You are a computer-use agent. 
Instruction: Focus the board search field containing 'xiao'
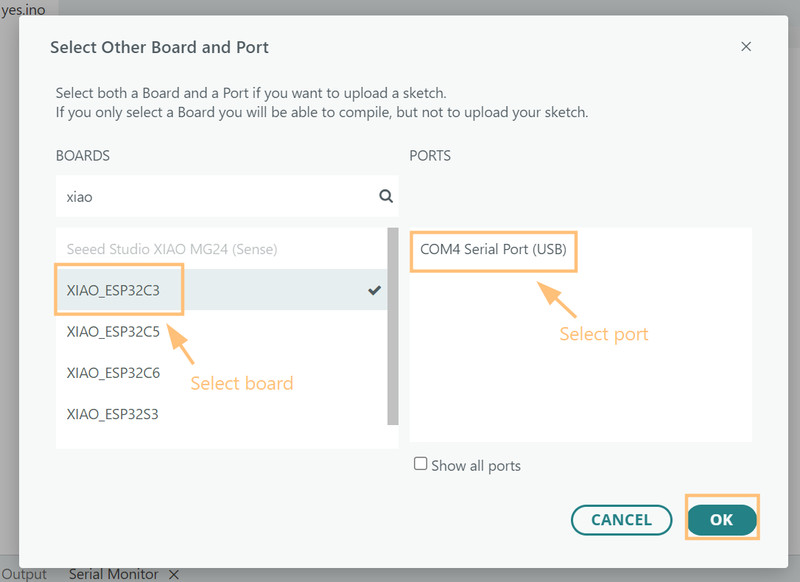click(x=215, y=197)
